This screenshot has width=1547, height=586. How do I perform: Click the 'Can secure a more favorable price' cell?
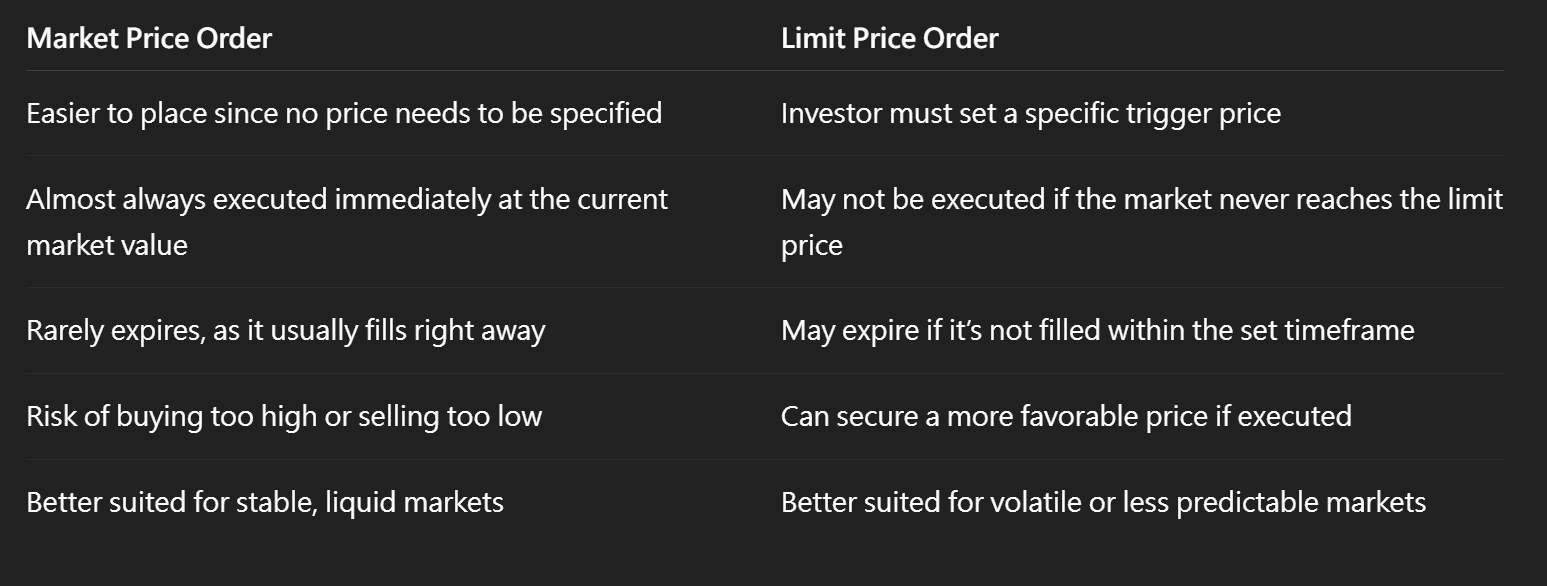click(1066, 416)
